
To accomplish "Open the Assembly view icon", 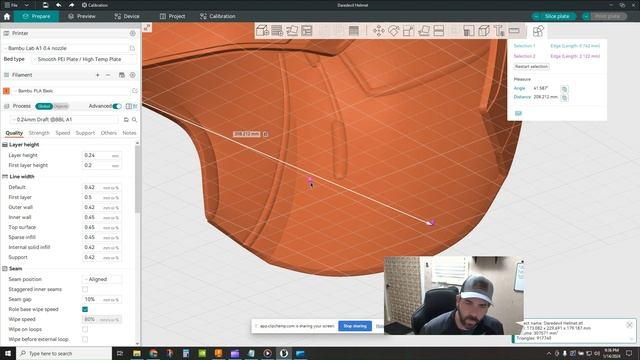I will [x=538, y=31].
